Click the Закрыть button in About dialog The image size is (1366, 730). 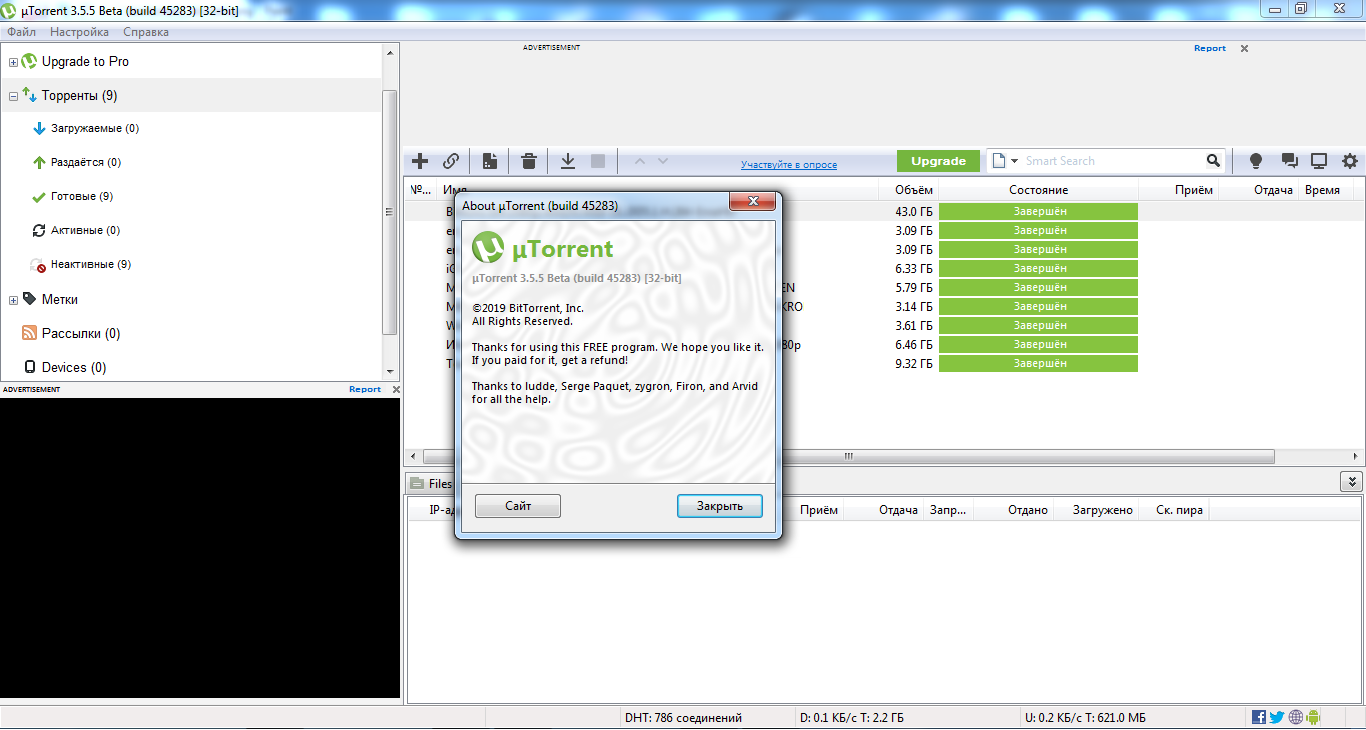tap(720, 506)
